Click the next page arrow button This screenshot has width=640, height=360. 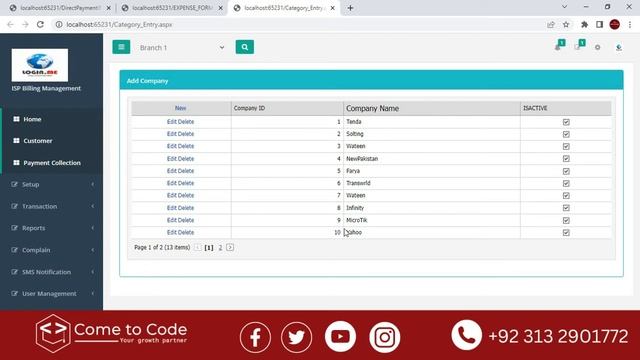pyautogui.click(x=230, y=247)
